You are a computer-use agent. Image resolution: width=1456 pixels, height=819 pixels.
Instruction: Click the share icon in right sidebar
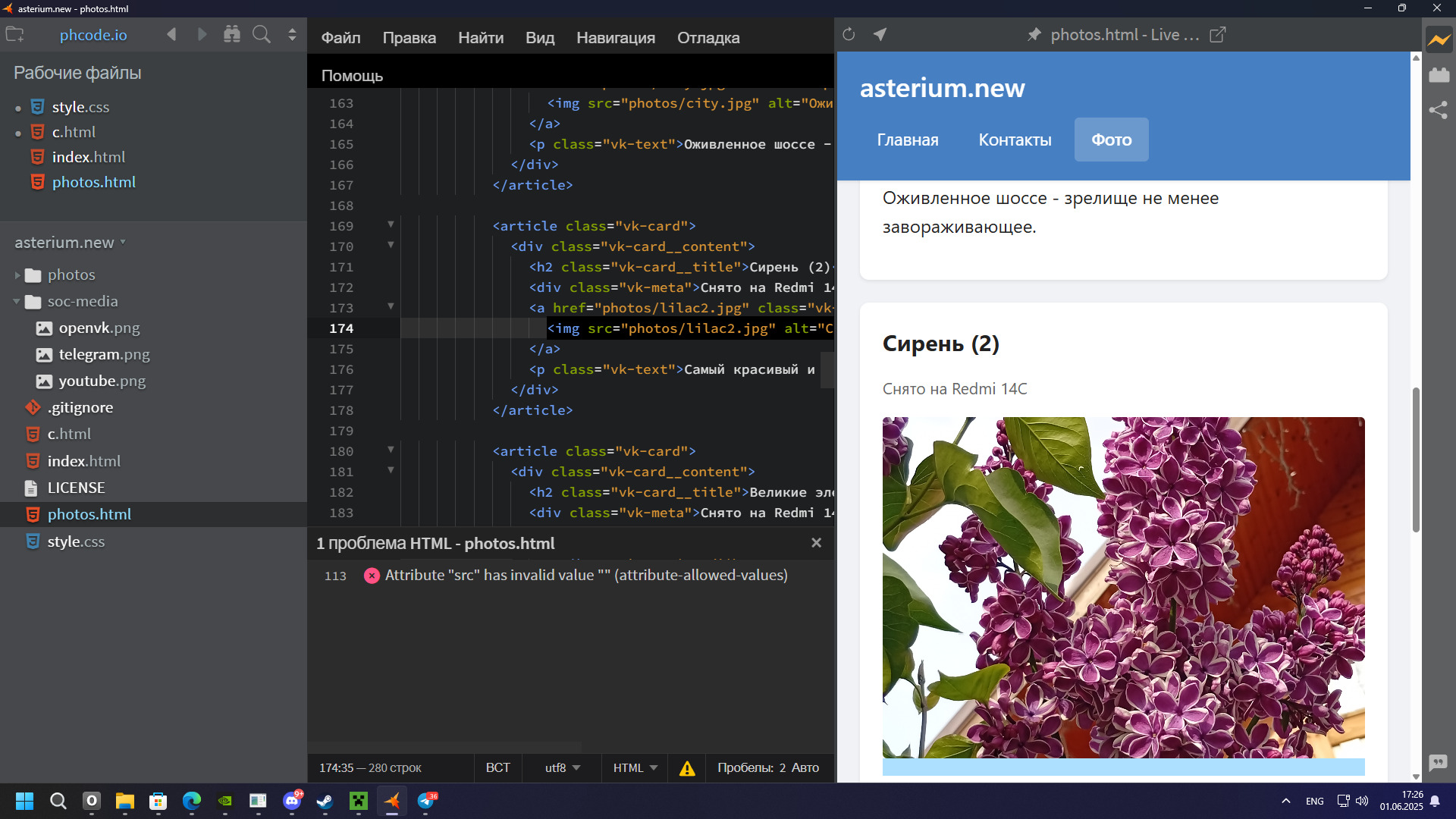click(x=1439, y=111)
